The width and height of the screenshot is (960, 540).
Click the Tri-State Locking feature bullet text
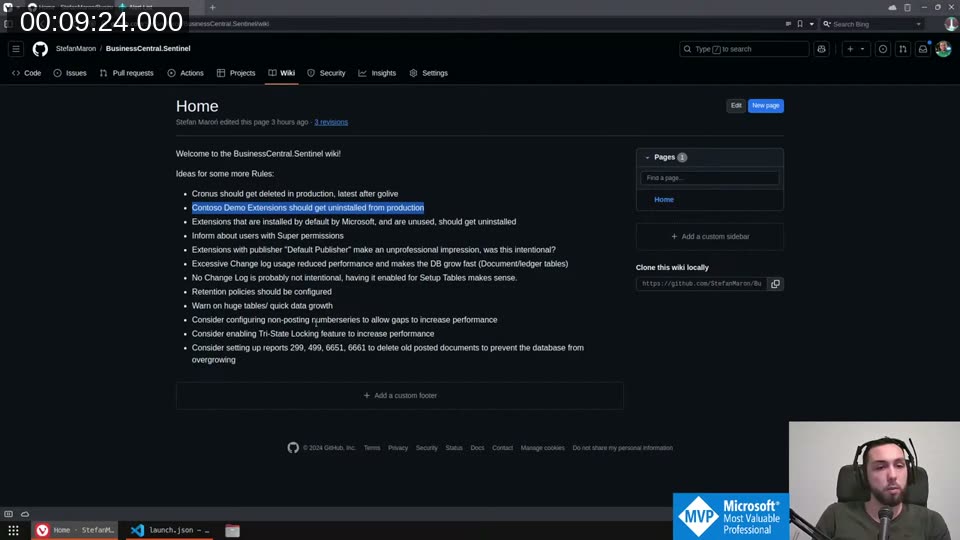pos(313,334)
